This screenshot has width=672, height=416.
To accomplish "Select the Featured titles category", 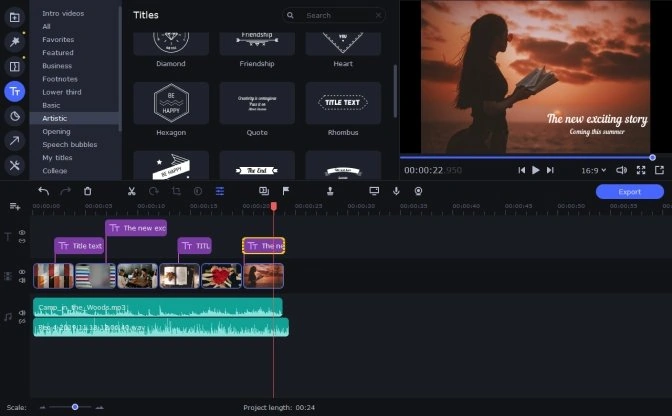I will (58, 53).
